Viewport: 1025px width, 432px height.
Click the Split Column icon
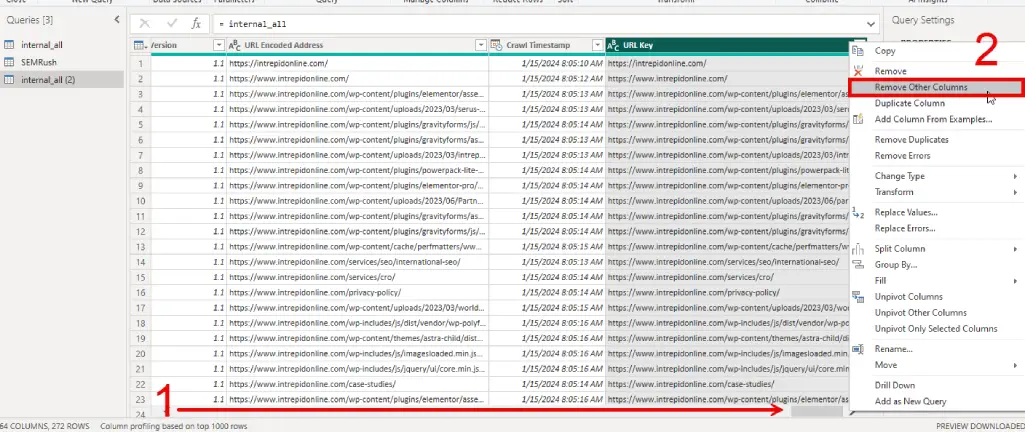[x=858, y=249]
